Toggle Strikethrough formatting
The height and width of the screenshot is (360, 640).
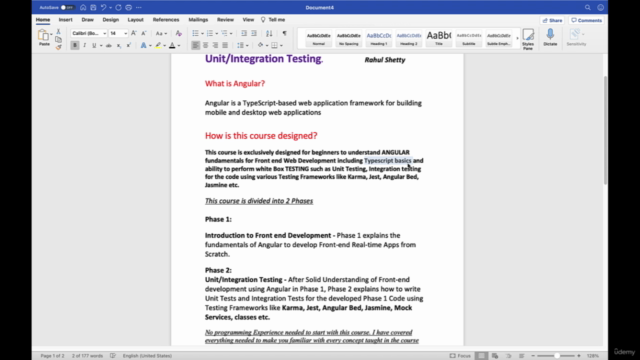tap(109, 45)
